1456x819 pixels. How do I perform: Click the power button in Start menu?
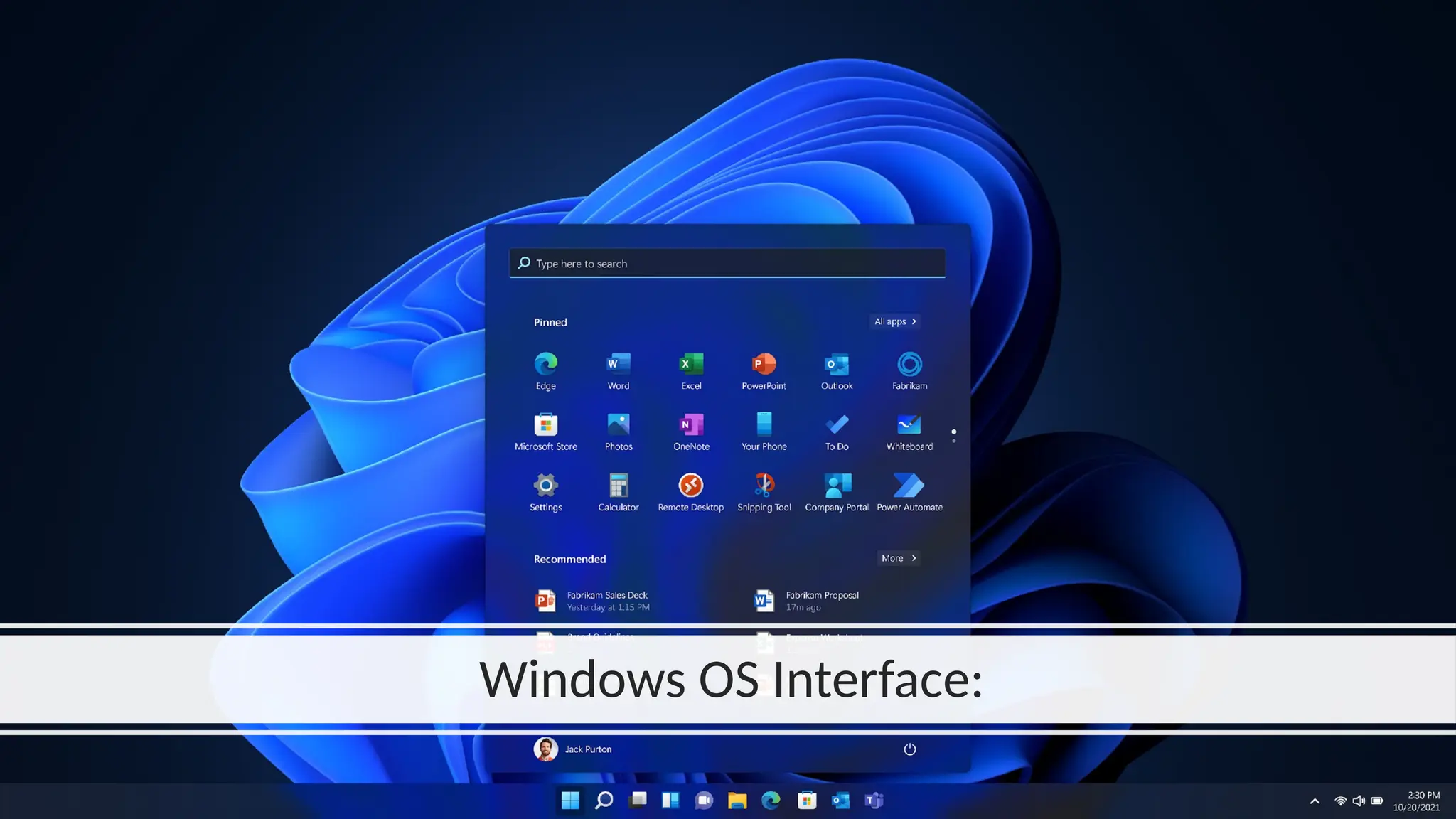pyautogui.click(x=909, y=749)
